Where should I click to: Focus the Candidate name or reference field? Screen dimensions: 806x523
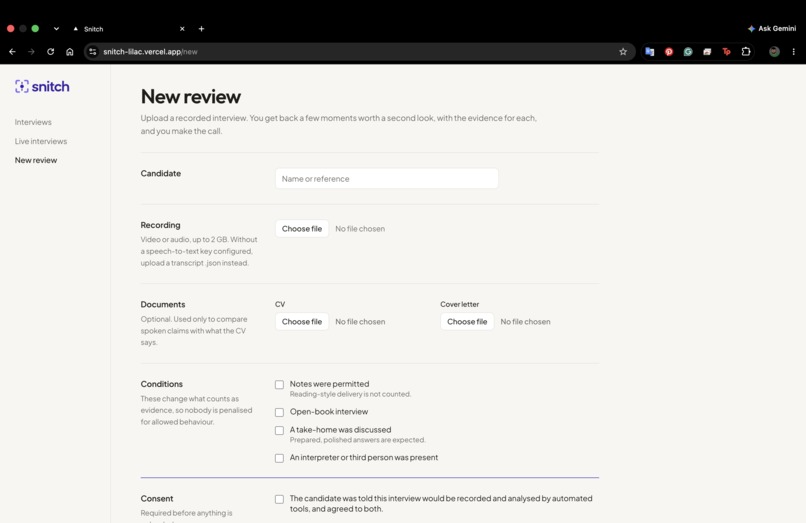[x=387, y=178]
